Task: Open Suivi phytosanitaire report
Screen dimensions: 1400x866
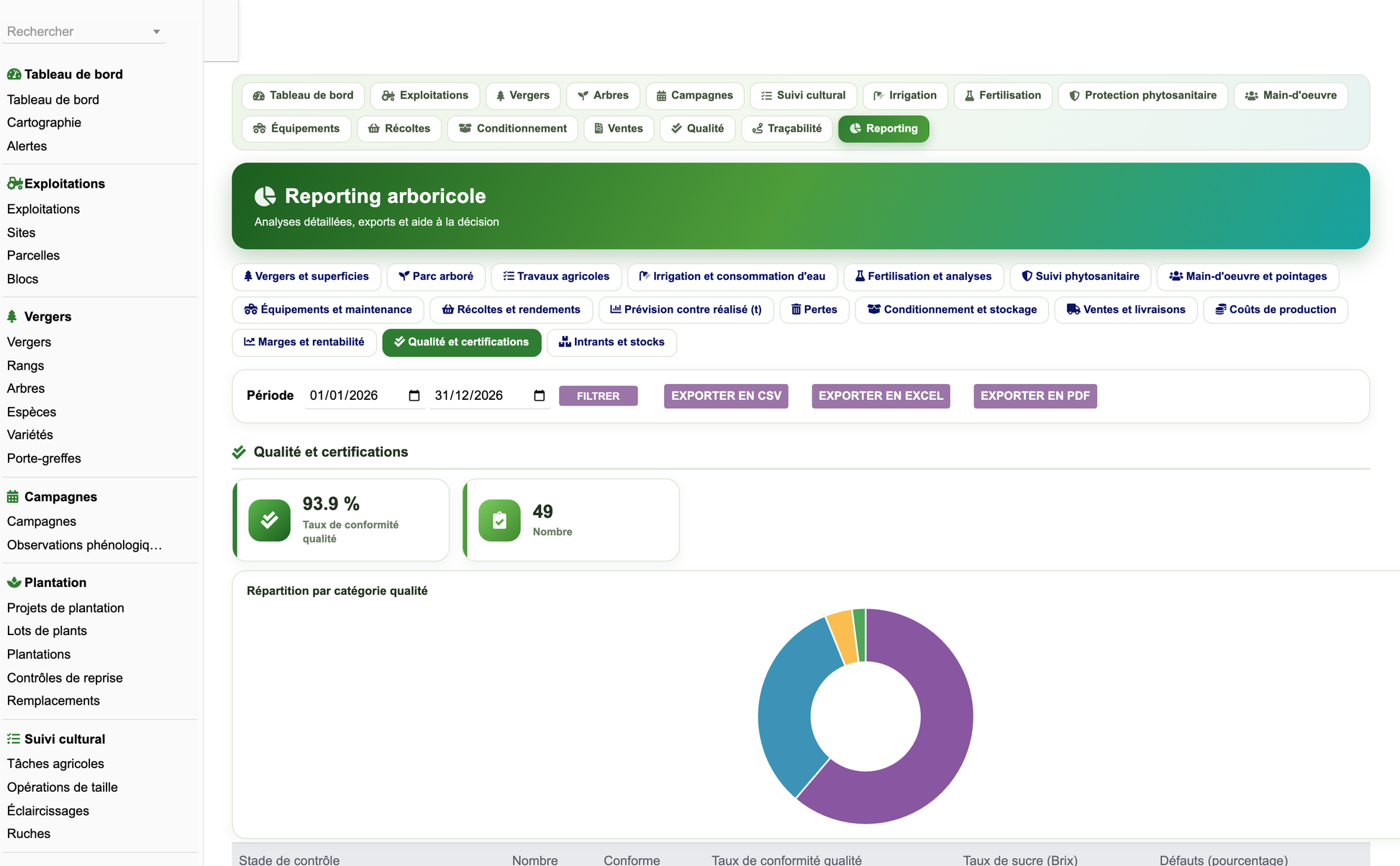Action: (x=1081, y=277)
